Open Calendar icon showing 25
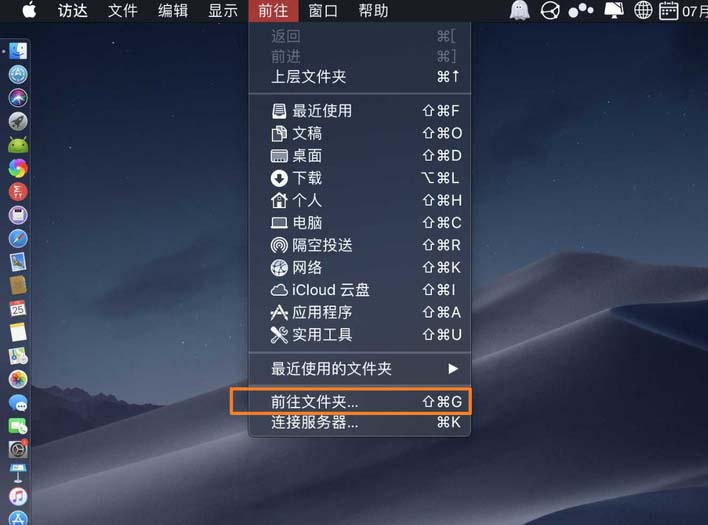This screenshot has height=525, width=708. (18, 309)
